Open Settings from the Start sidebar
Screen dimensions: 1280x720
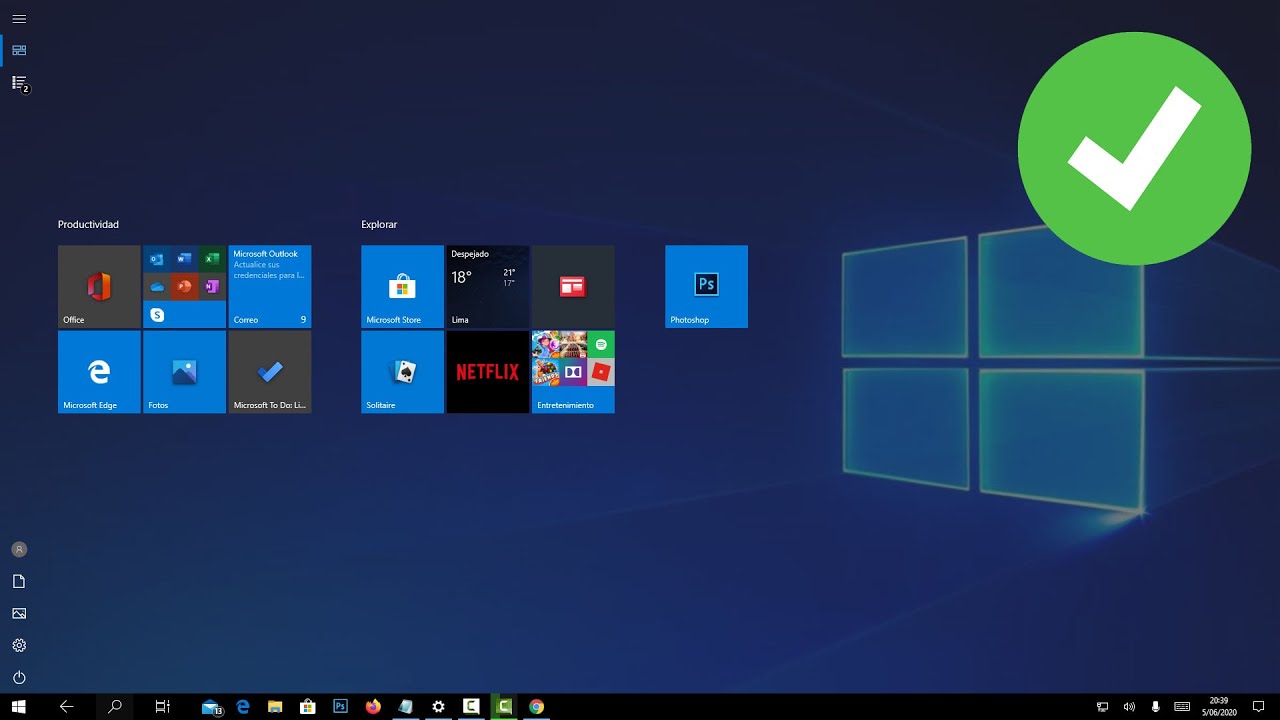19,645
